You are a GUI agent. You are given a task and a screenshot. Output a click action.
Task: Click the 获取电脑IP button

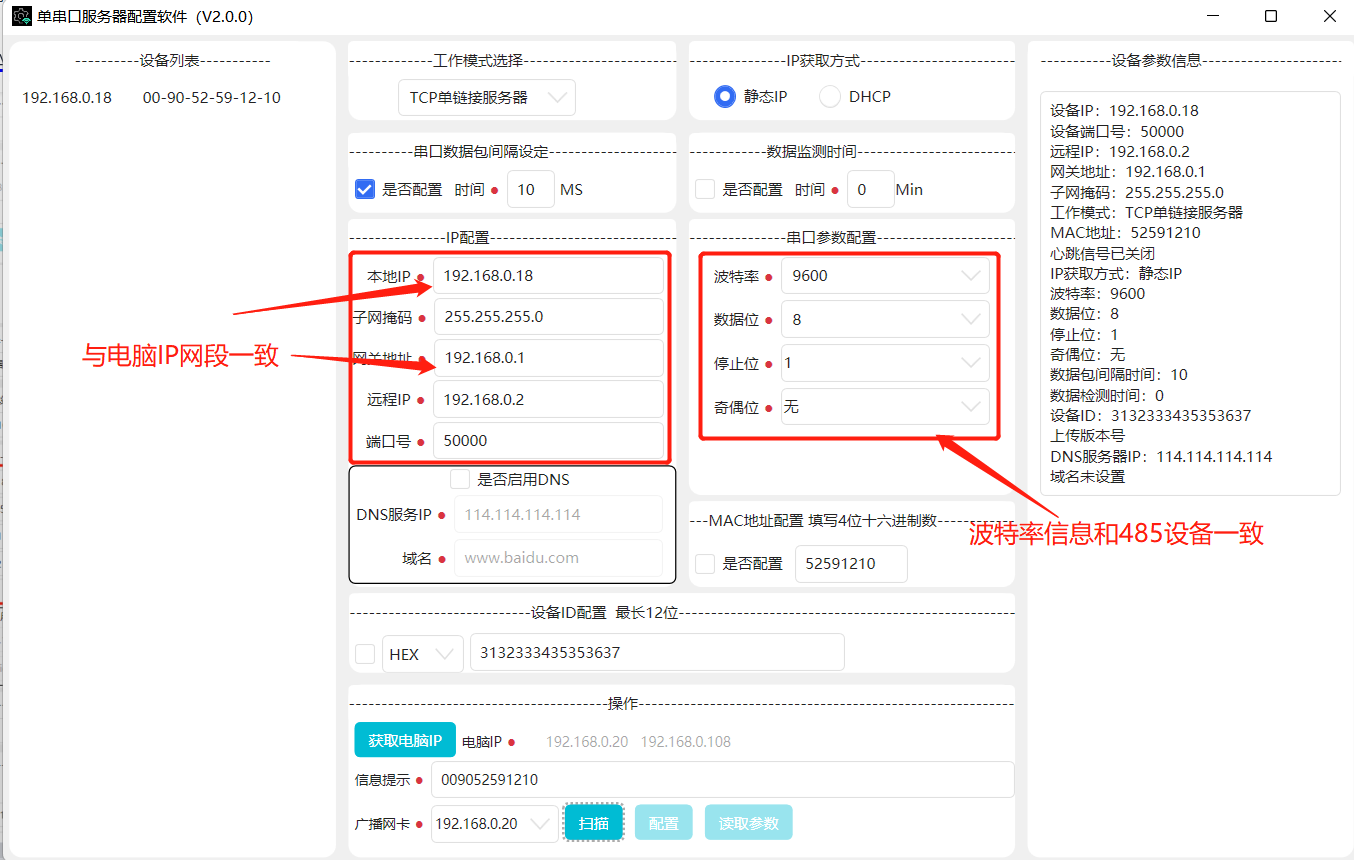coord(405,741)
